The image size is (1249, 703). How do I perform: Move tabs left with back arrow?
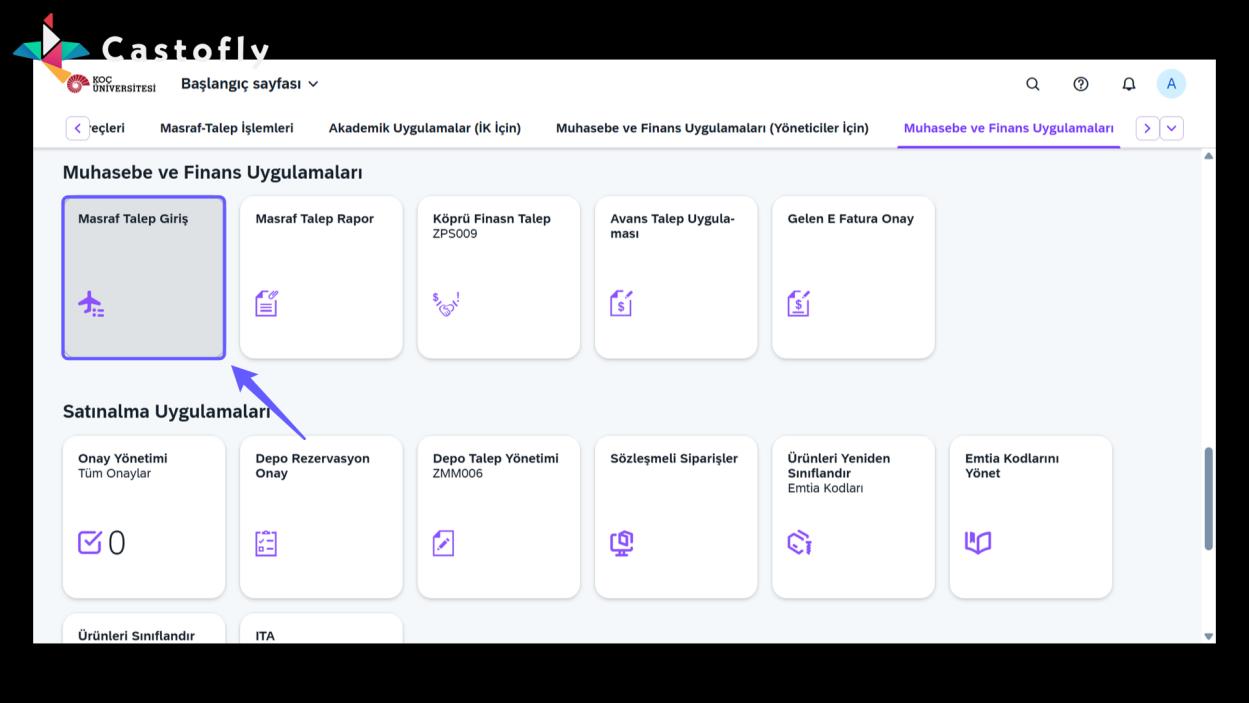77,128
